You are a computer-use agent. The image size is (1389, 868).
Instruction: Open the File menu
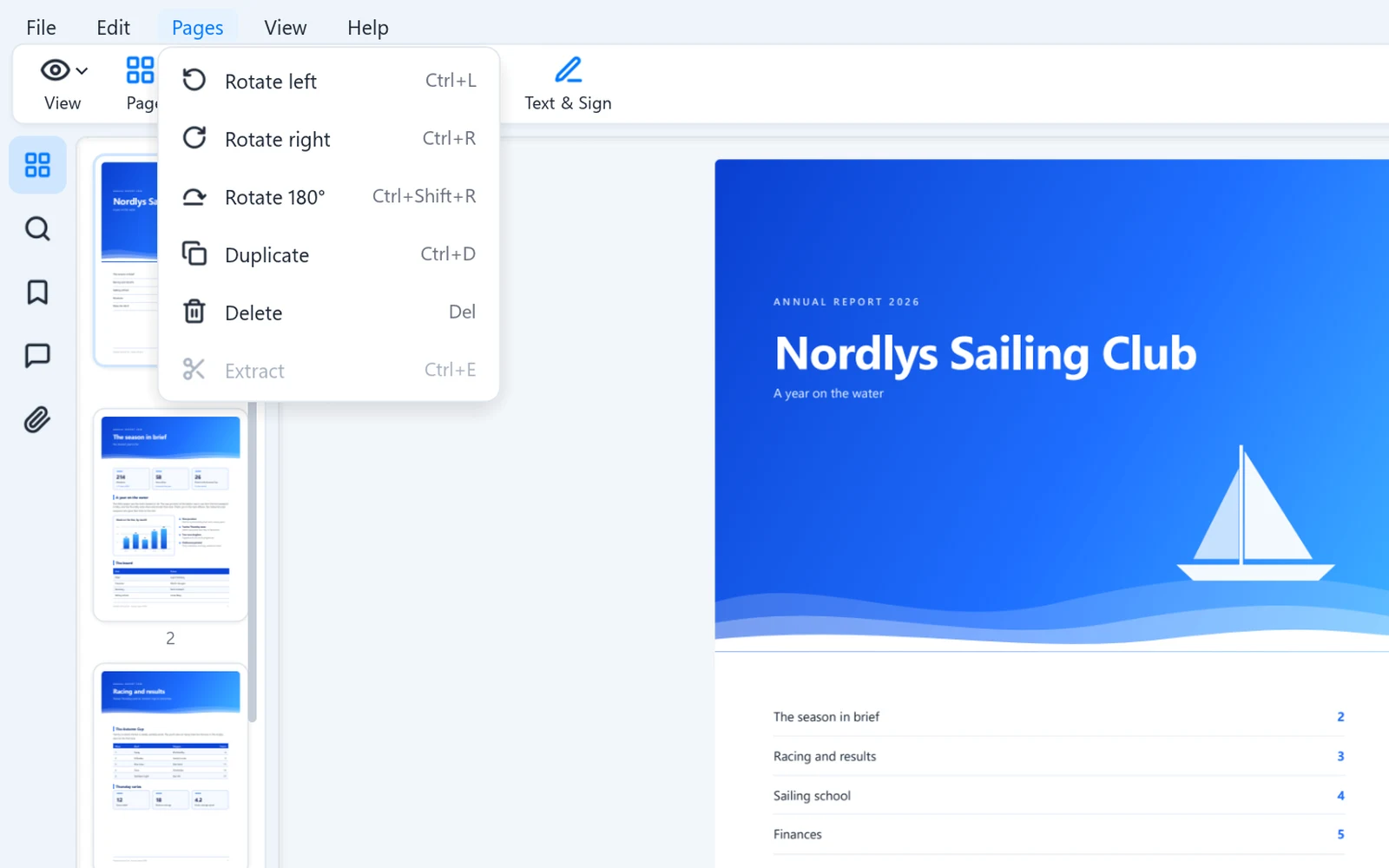point(41,28)
